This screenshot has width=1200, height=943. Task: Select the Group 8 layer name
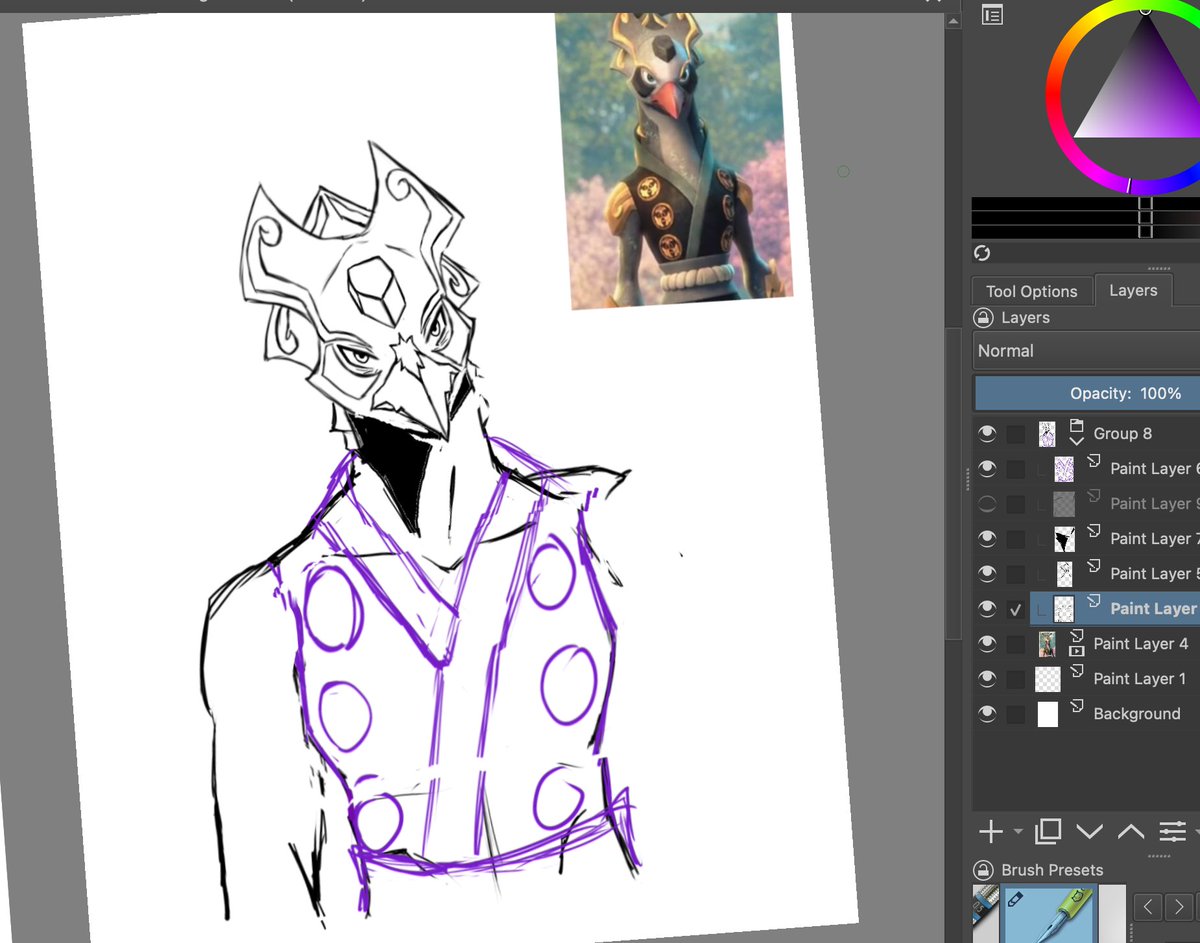pos(1122,433)
